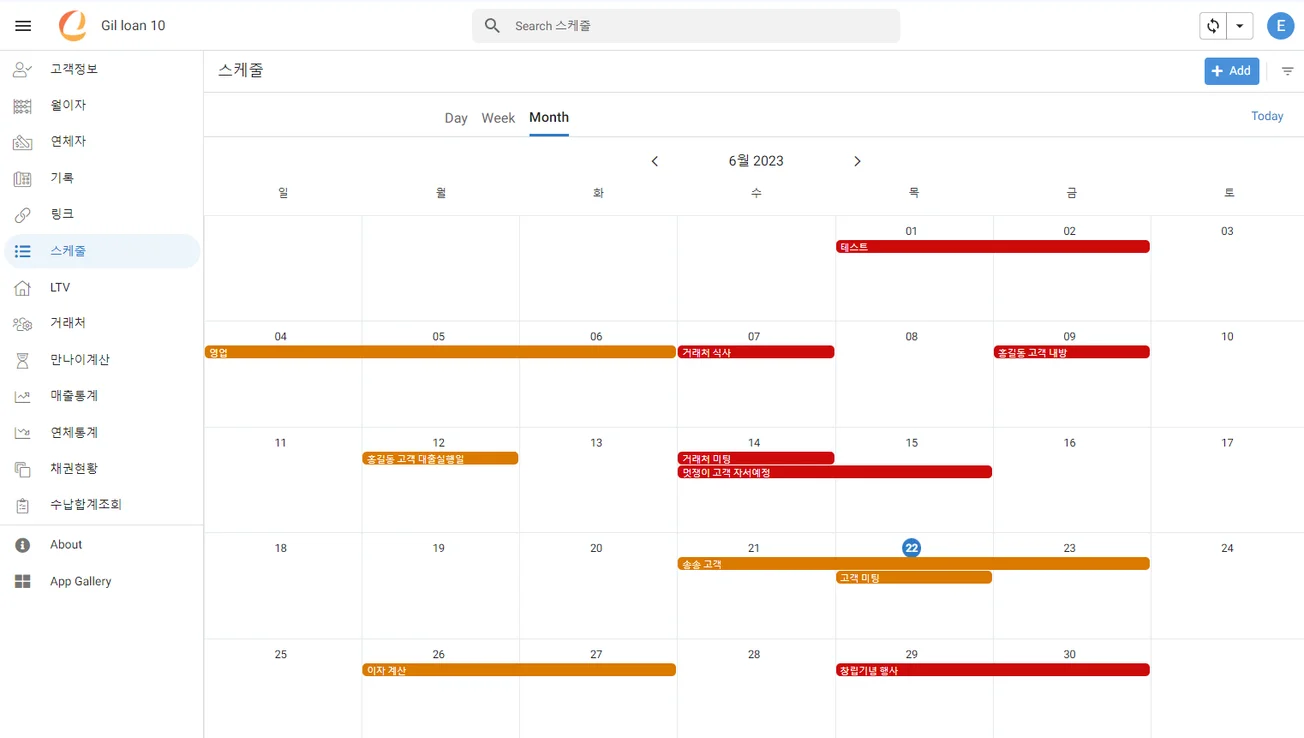The image size is (1304, 738).
Task: Select the Month view tab
Action: click(x=549, y=118)
